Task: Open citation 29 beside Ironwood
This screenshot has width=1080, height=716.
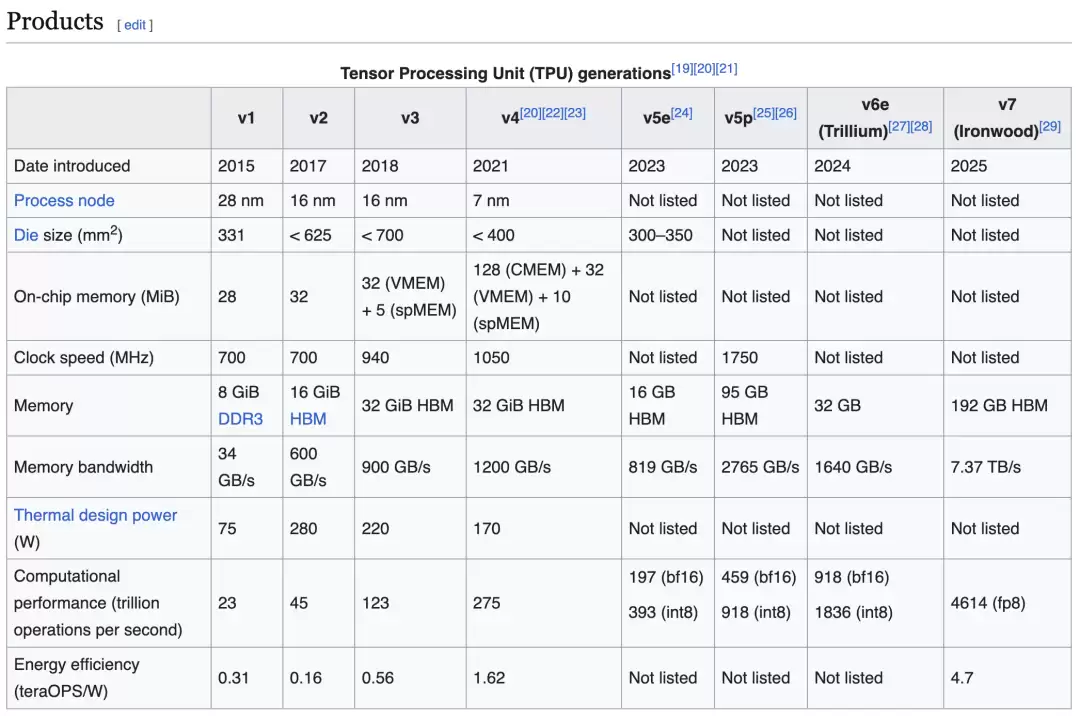Action: (x=1050, y=126)
